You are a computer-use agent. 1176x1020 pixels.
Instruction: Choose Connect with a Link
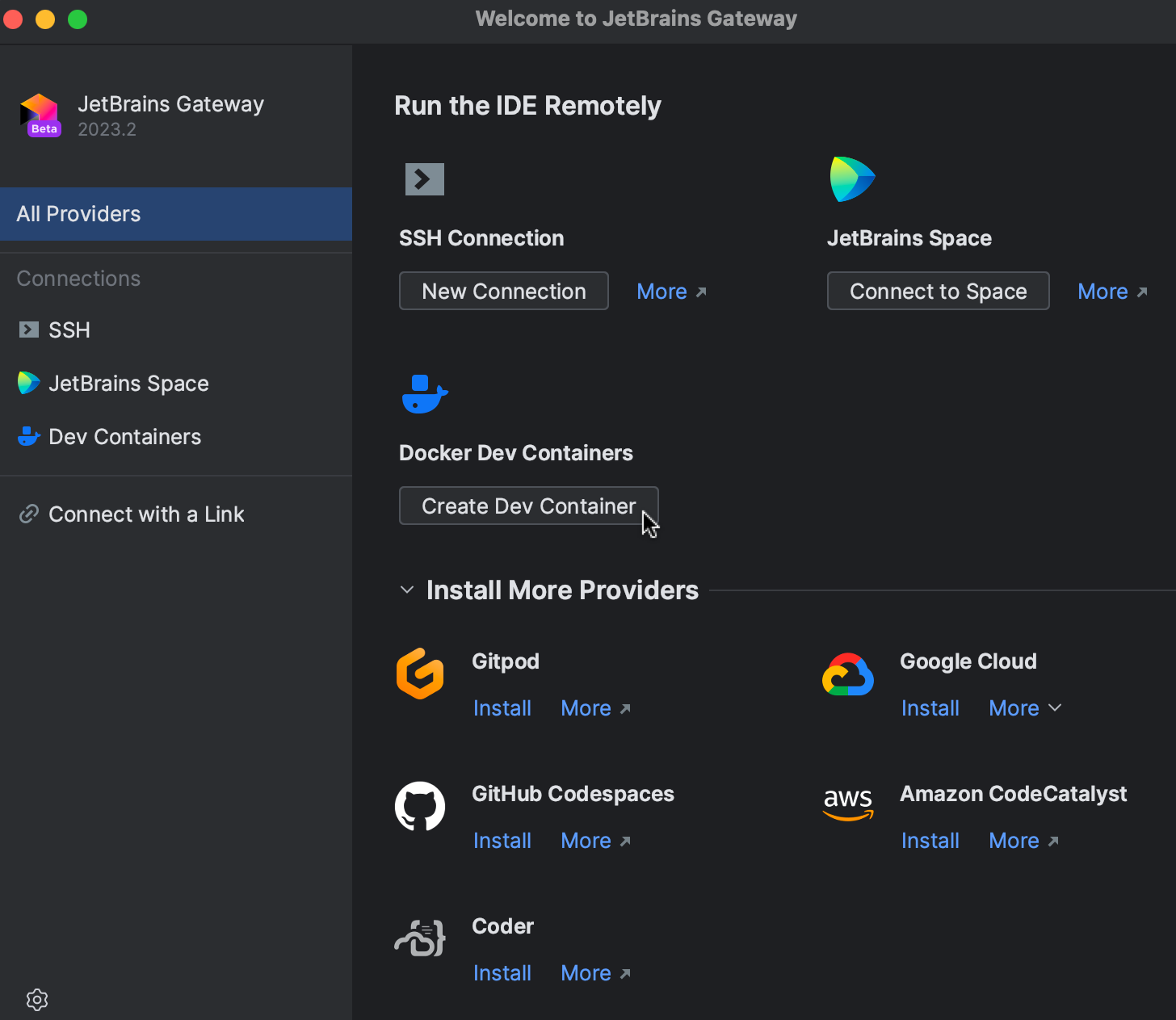[x=146, y=514]
